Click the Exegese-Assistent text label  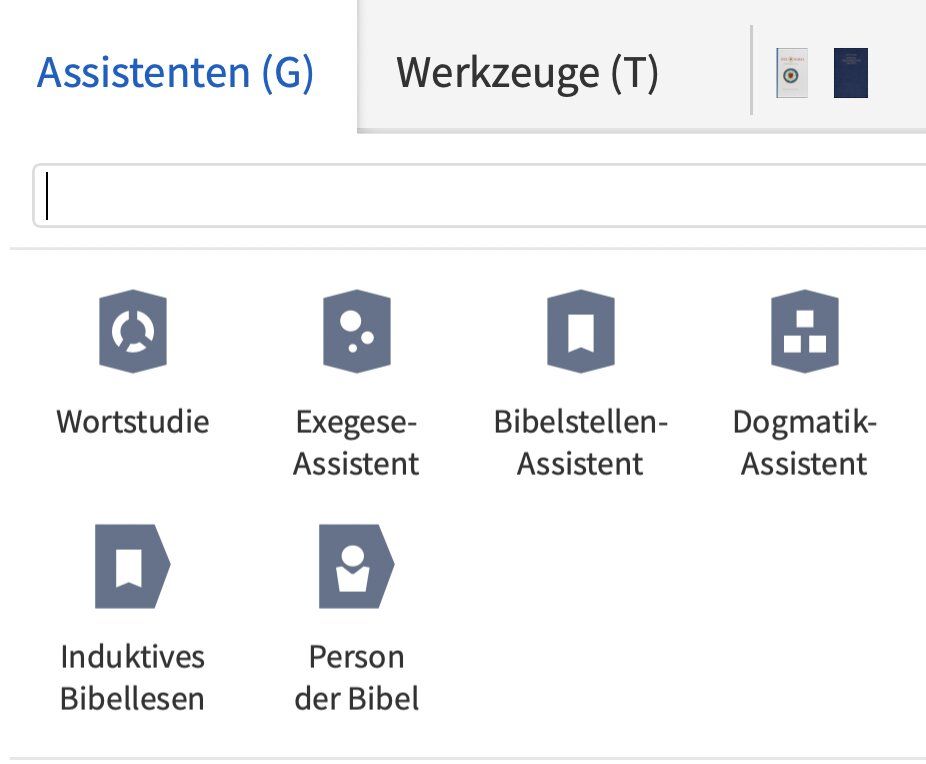[356, 442]
